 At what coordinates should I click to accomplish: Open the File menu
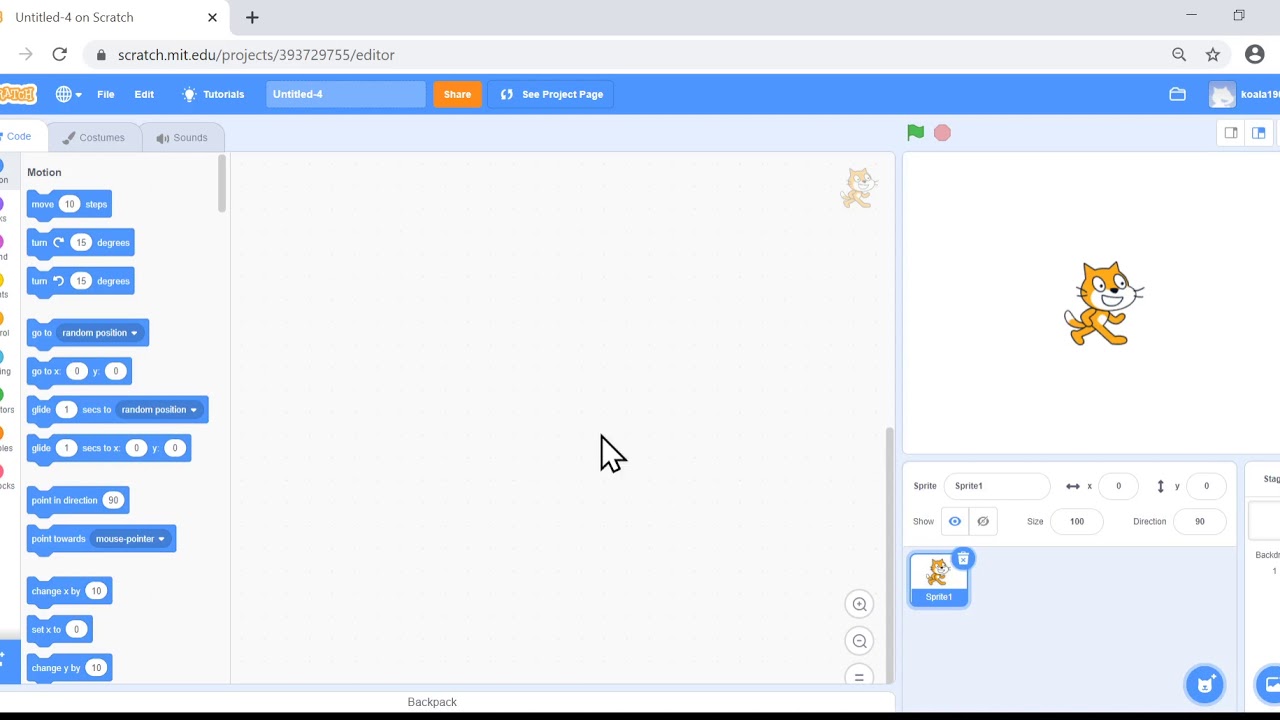[x=105, y=94]
